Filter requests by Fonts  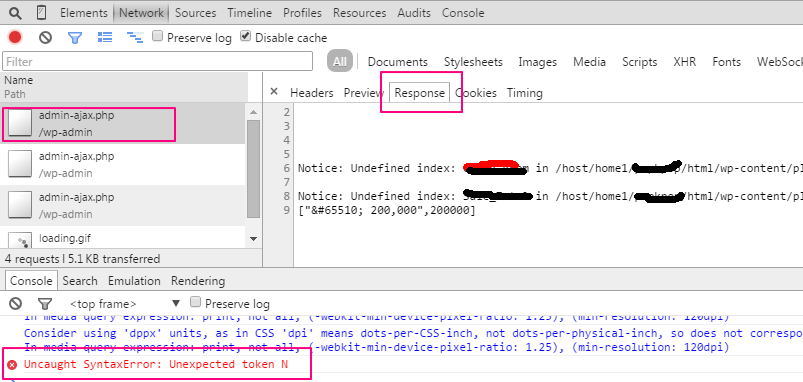[726, 62]
